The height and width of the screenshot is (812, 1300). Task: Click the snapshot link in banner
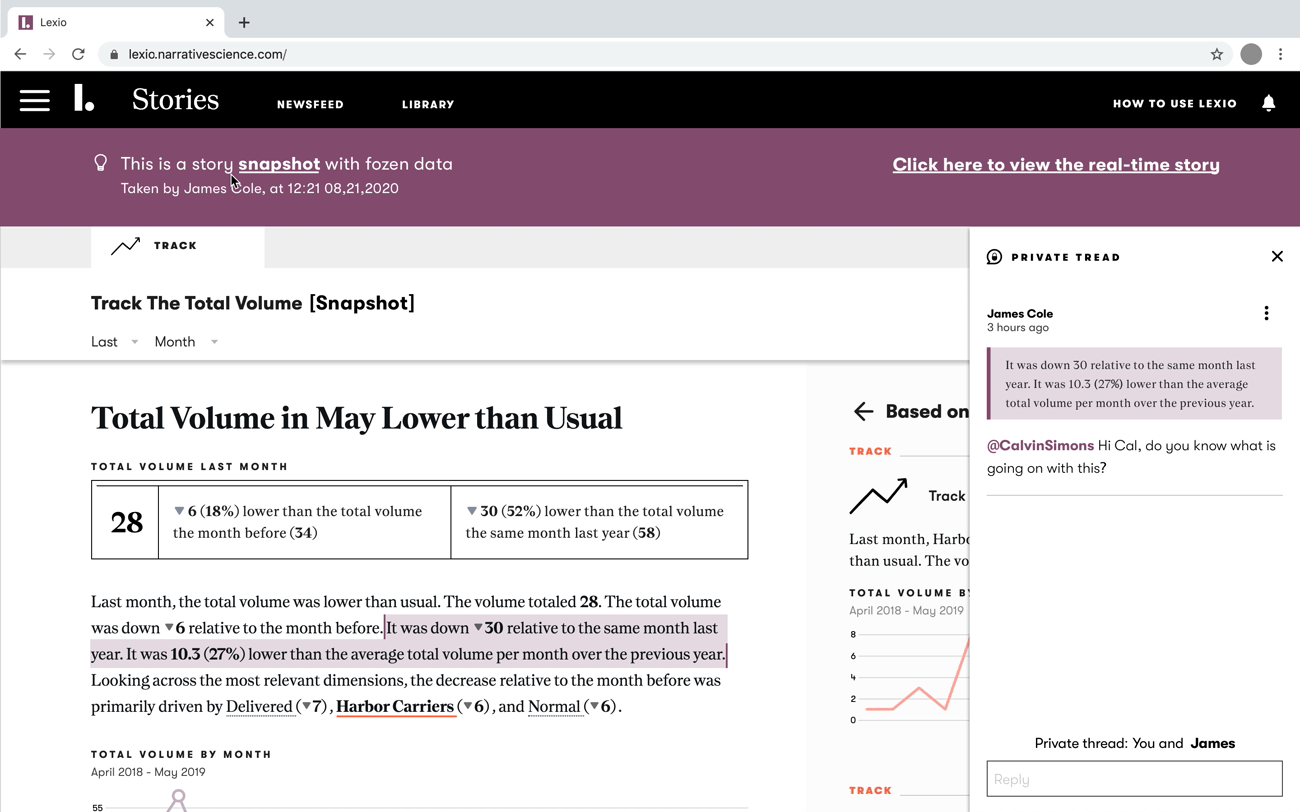point(279,164)
